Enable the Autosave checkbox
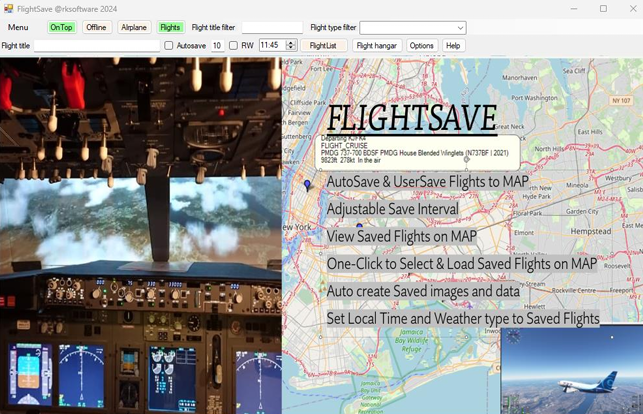Screen dimensions: 643x414 click(x=169, y=45)
